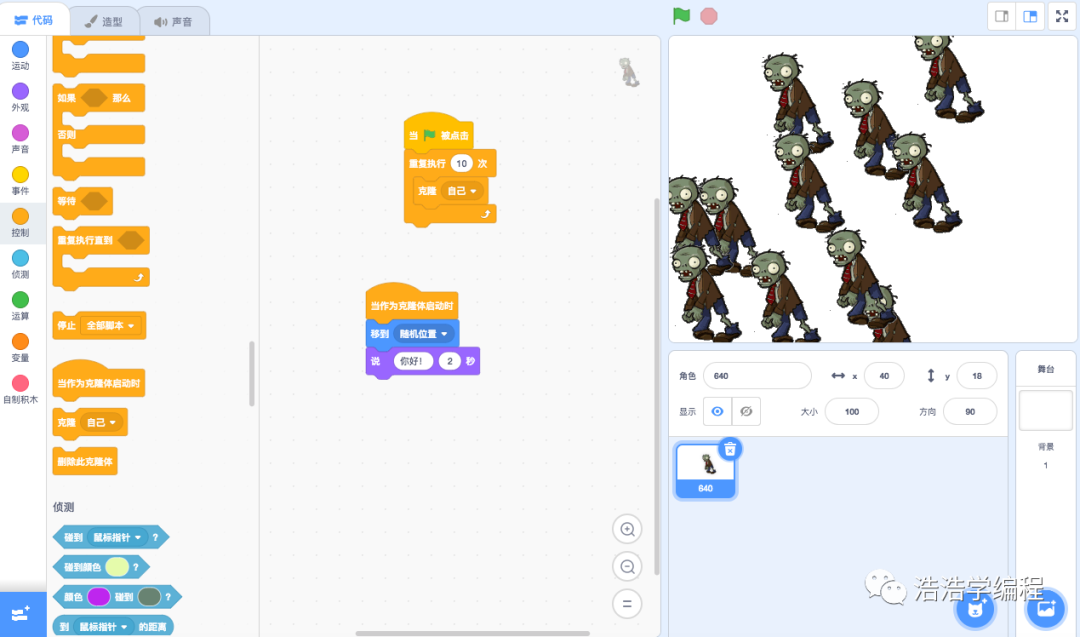Open 到 鼠标指针 的距离 dropdown
The height and width of the screenshot is (637, 1080).
[103, 627]
